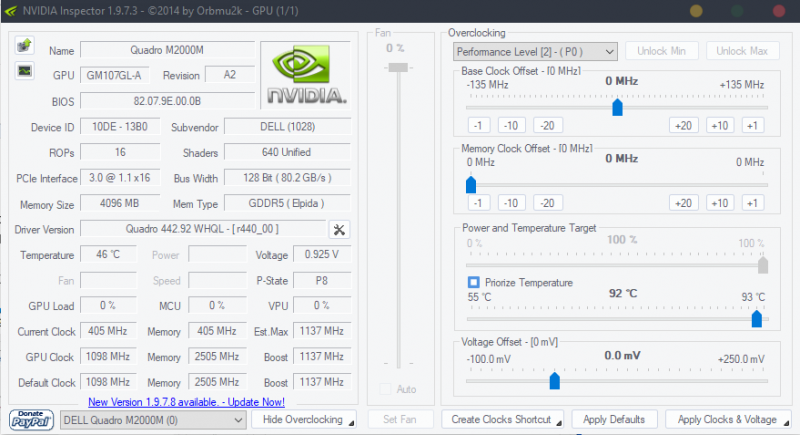Screen dimensions: 800x435
Task: Click the Mem Type value GDDR5 (Elpida)
Action: pos(287,203)
